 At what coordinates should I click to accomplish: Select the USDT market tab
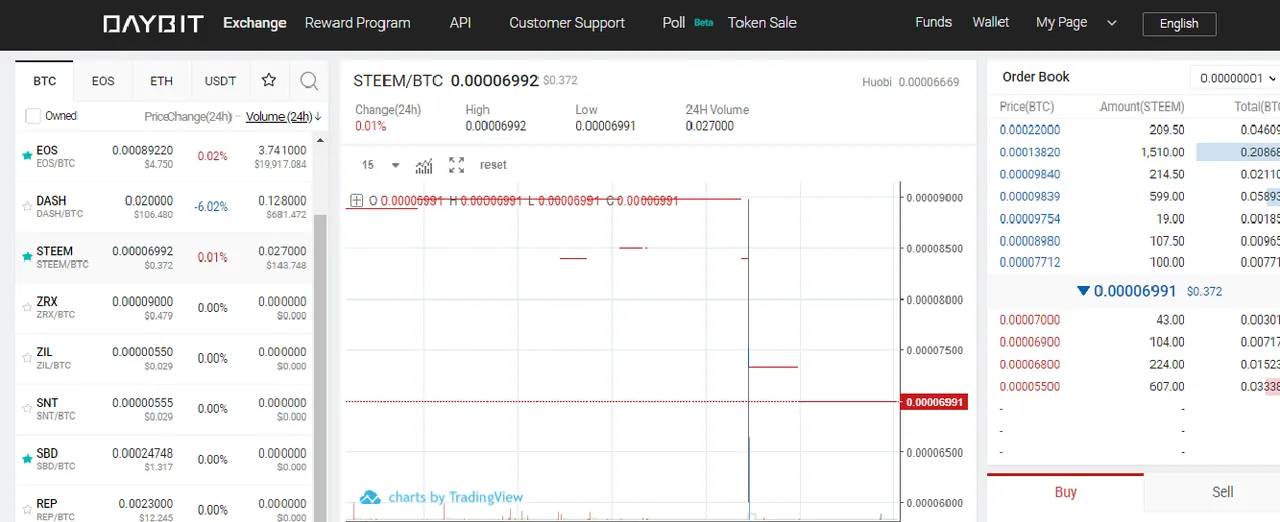pyautogui.click(x=220, y=81)
